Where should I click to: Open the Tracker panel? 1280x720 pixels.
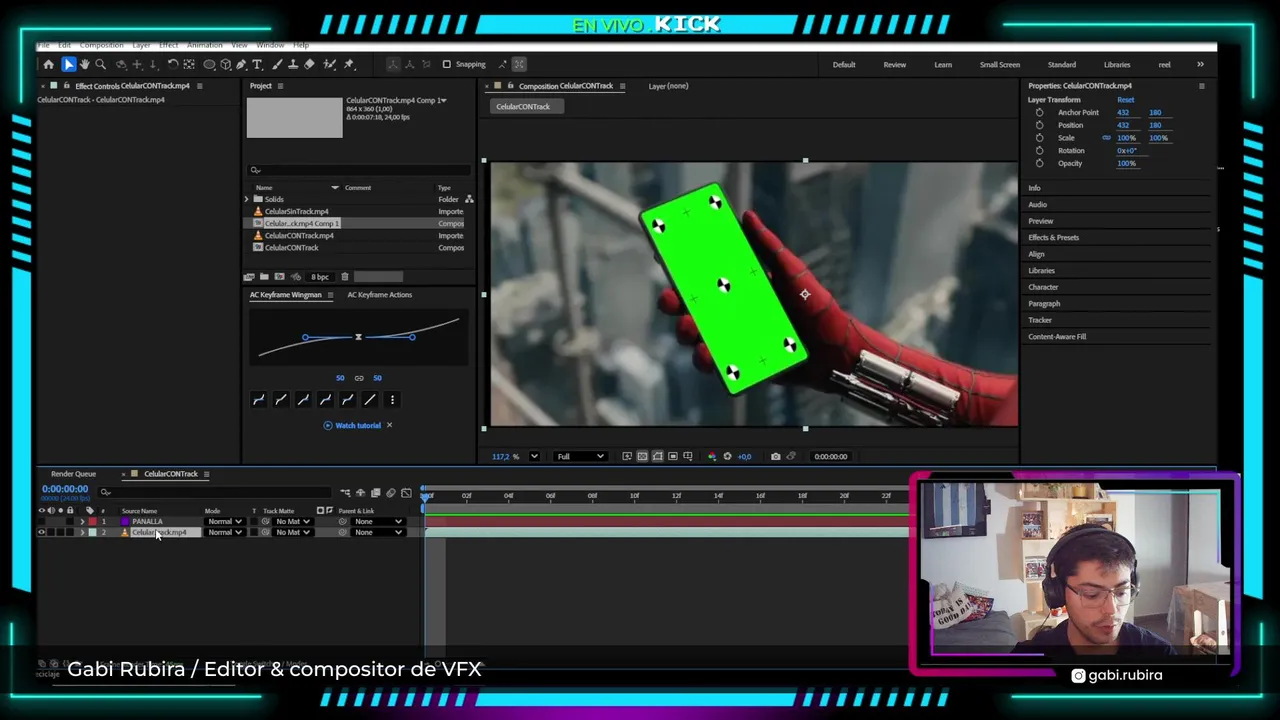[x=1040, y=321]
